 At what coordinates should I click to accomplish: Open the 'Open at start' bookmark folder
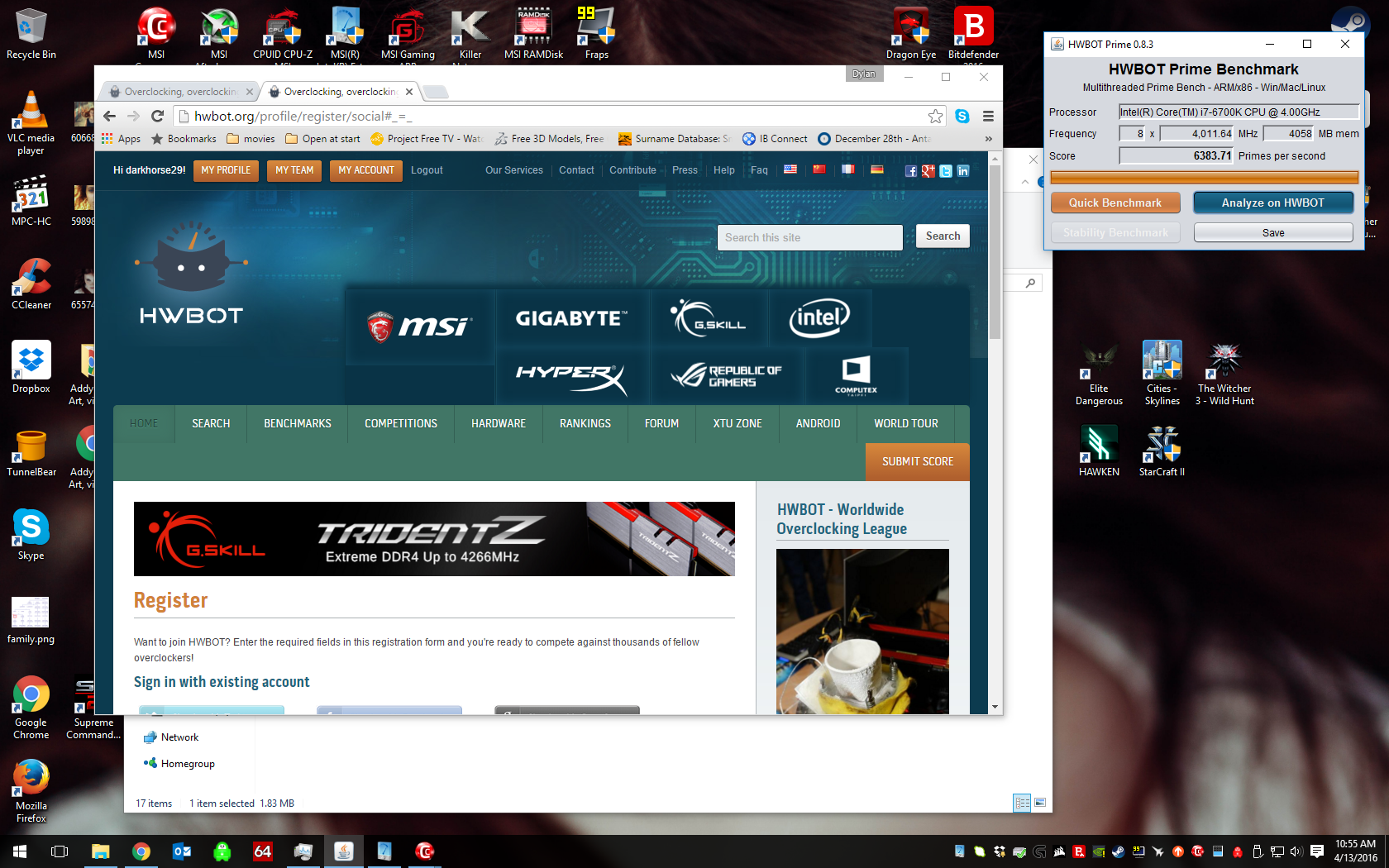[322, 139]
